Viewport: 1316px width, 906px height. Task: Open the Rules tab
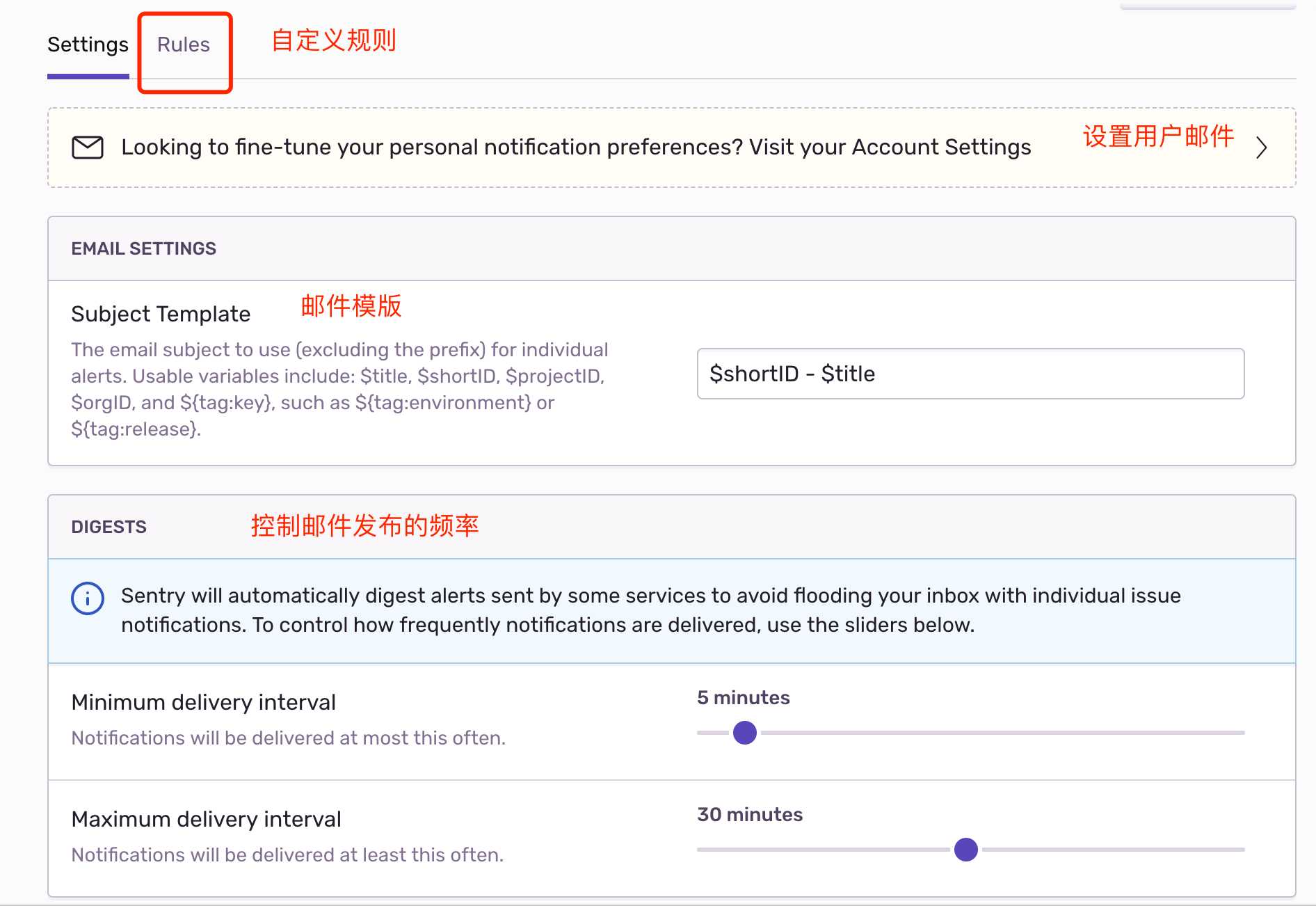pos(184,45)
